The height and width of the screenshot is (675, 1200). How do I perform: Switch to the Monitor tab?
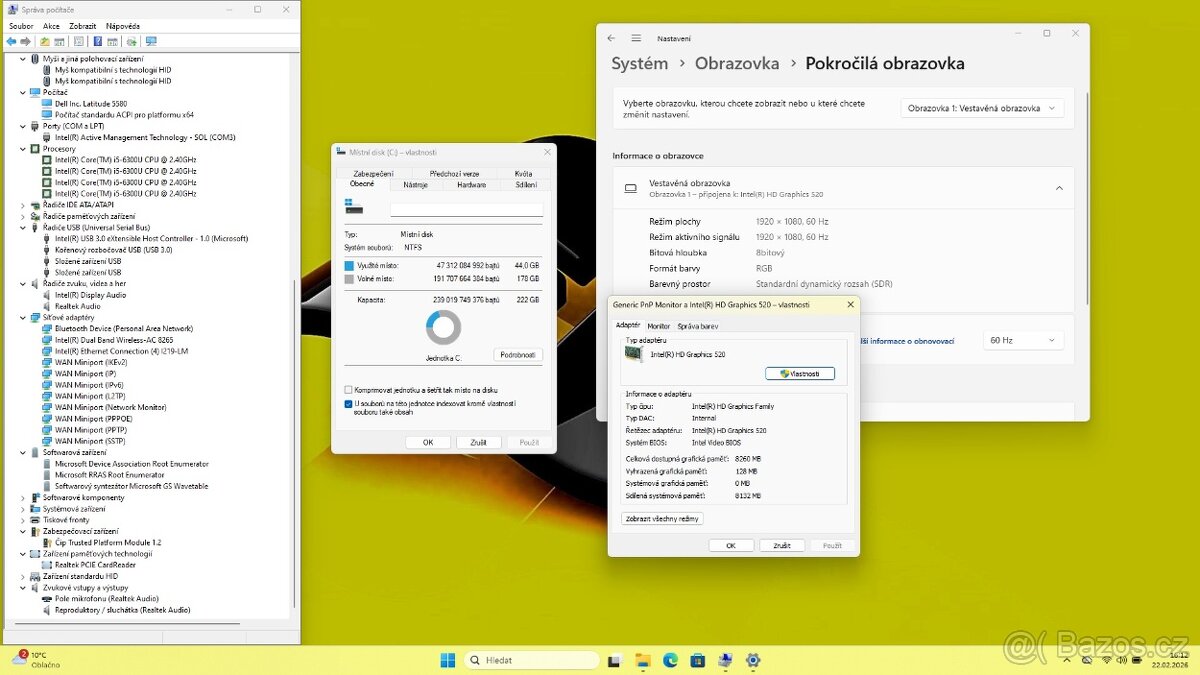(658, 325)
